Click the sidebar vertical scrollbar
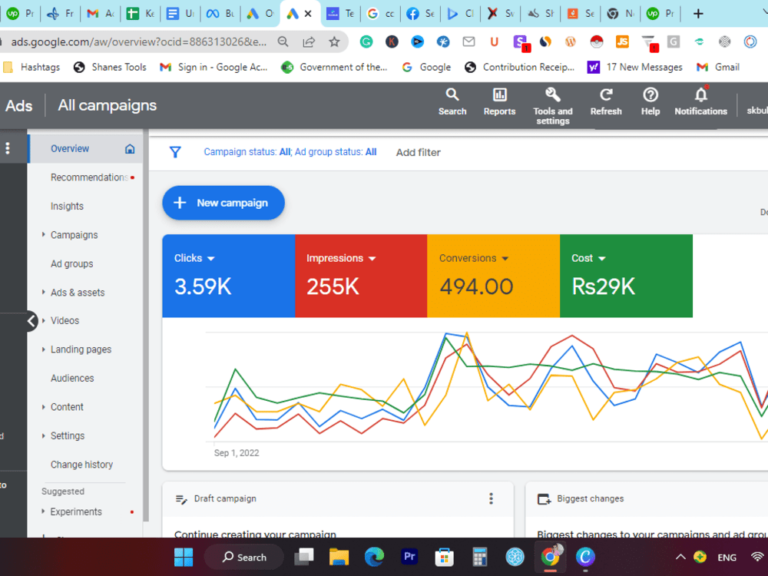Viewport: 768px width, 576px height. click(145, 323)
